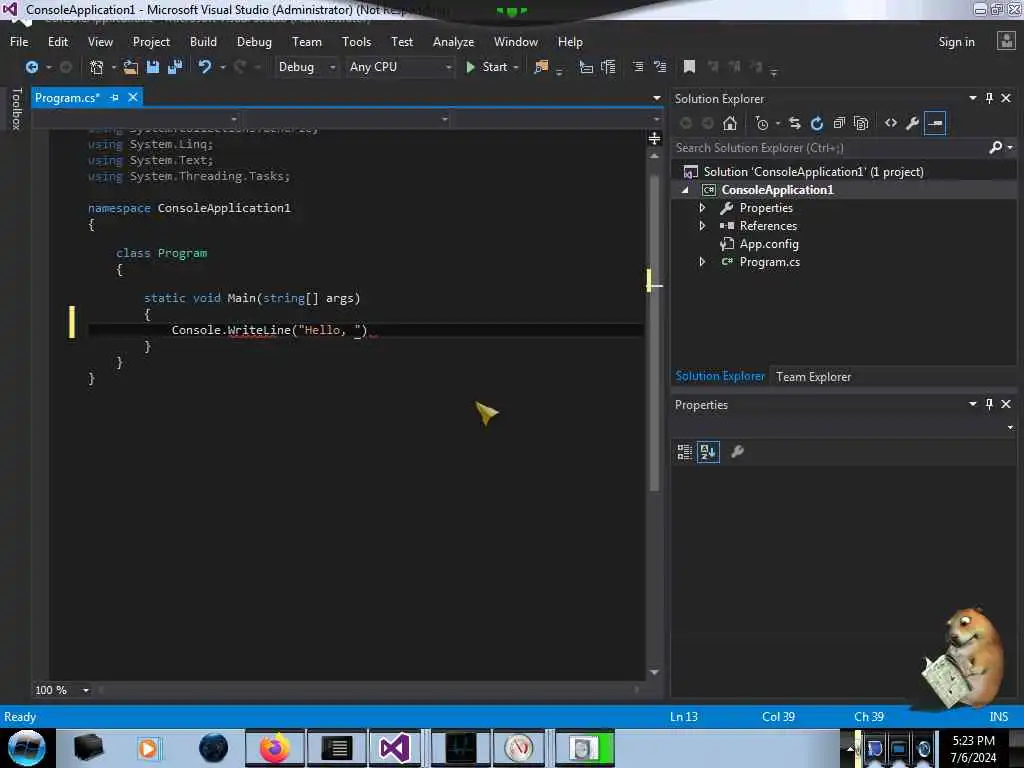This screenshot has width=1024, height=768.
Task: Open the File menu
Action: pos(19,42)
